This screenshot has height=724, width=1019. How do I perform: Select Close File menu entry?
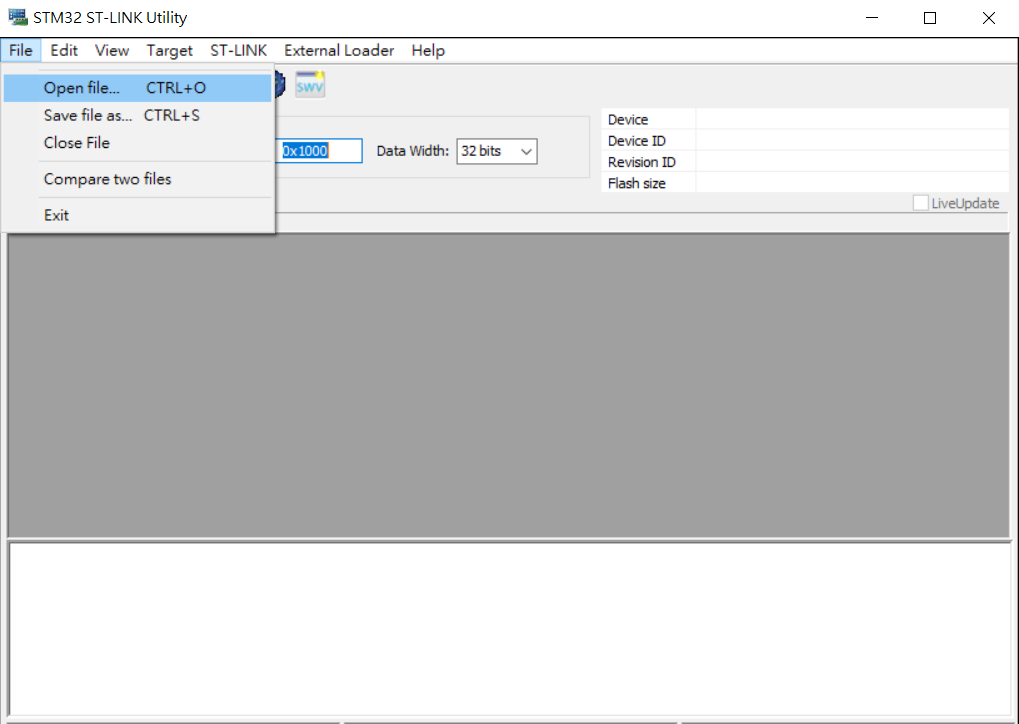(x=137, y=142)
